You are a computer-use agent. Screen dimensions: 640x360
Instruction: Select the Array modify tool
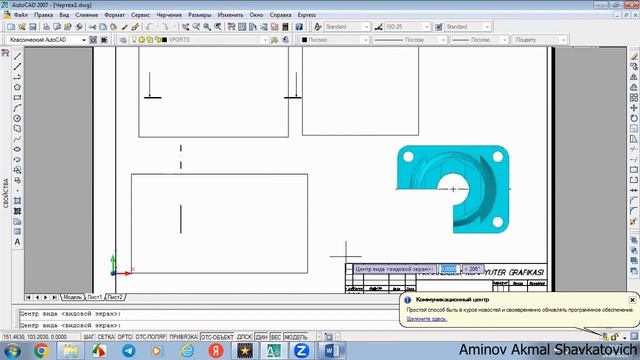pos(633,98)
